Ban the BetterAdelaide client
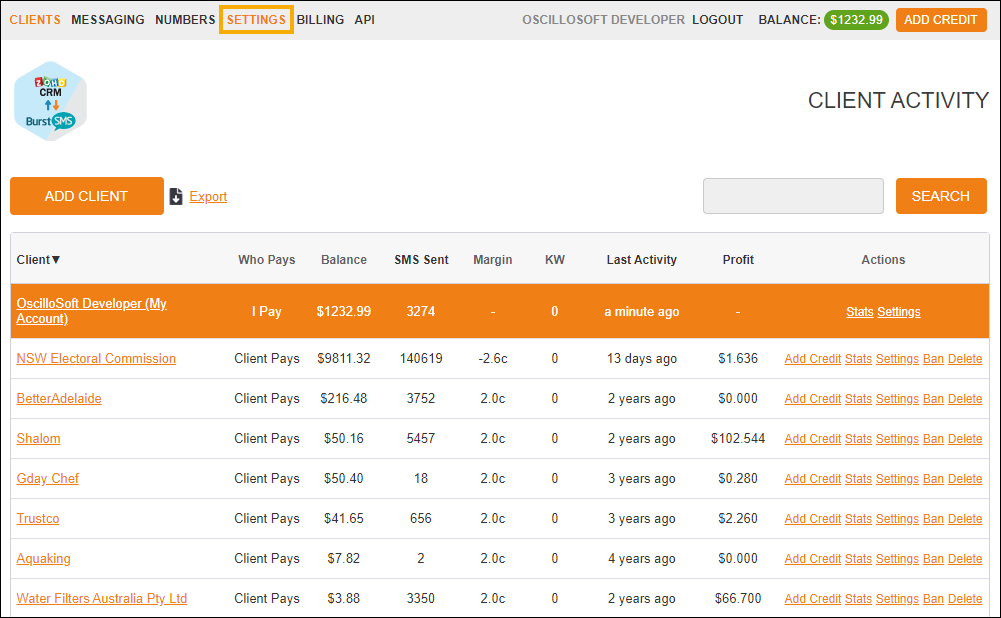Image resolution: width=1001 pixels, height=618 pixels. point(933,399)
